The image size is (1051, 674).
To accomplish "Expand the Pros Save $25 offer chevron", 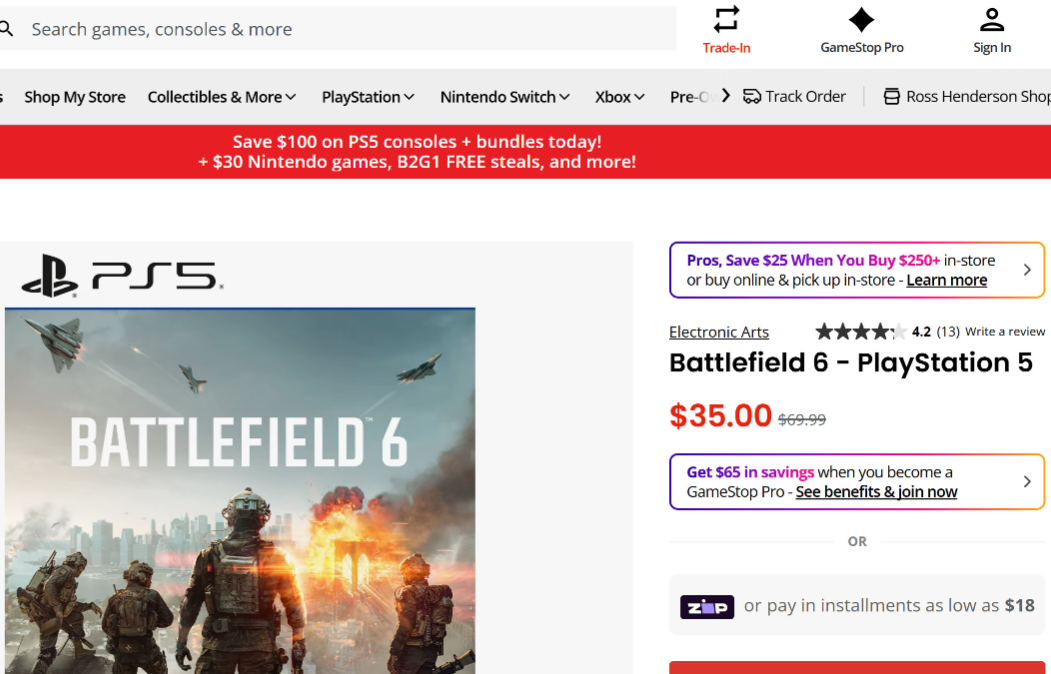I will click(1027, 270).
